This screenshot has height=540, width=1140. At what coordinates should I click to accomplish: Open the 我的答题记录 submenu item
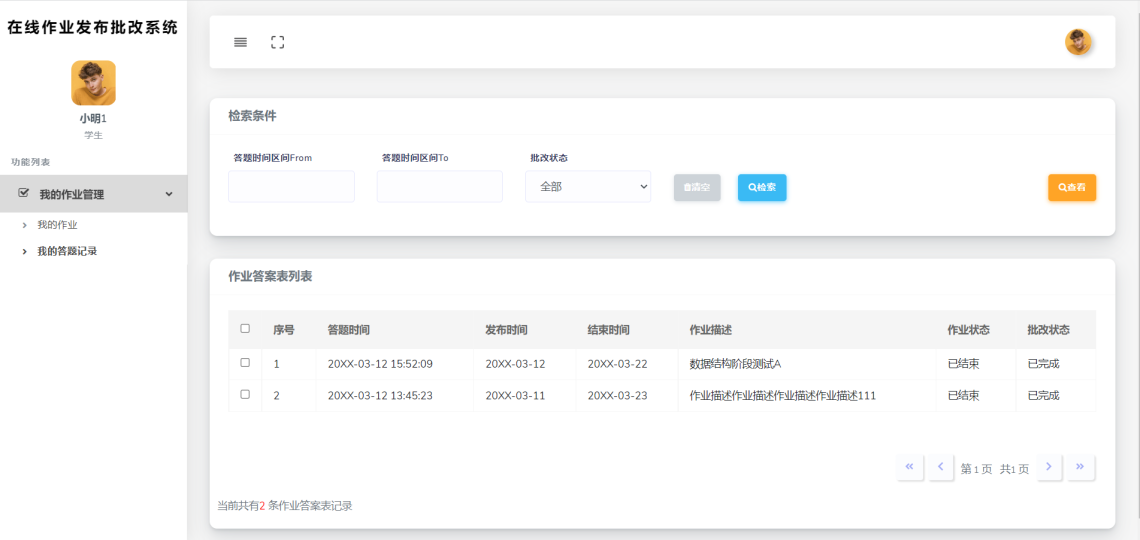point(68,251)
